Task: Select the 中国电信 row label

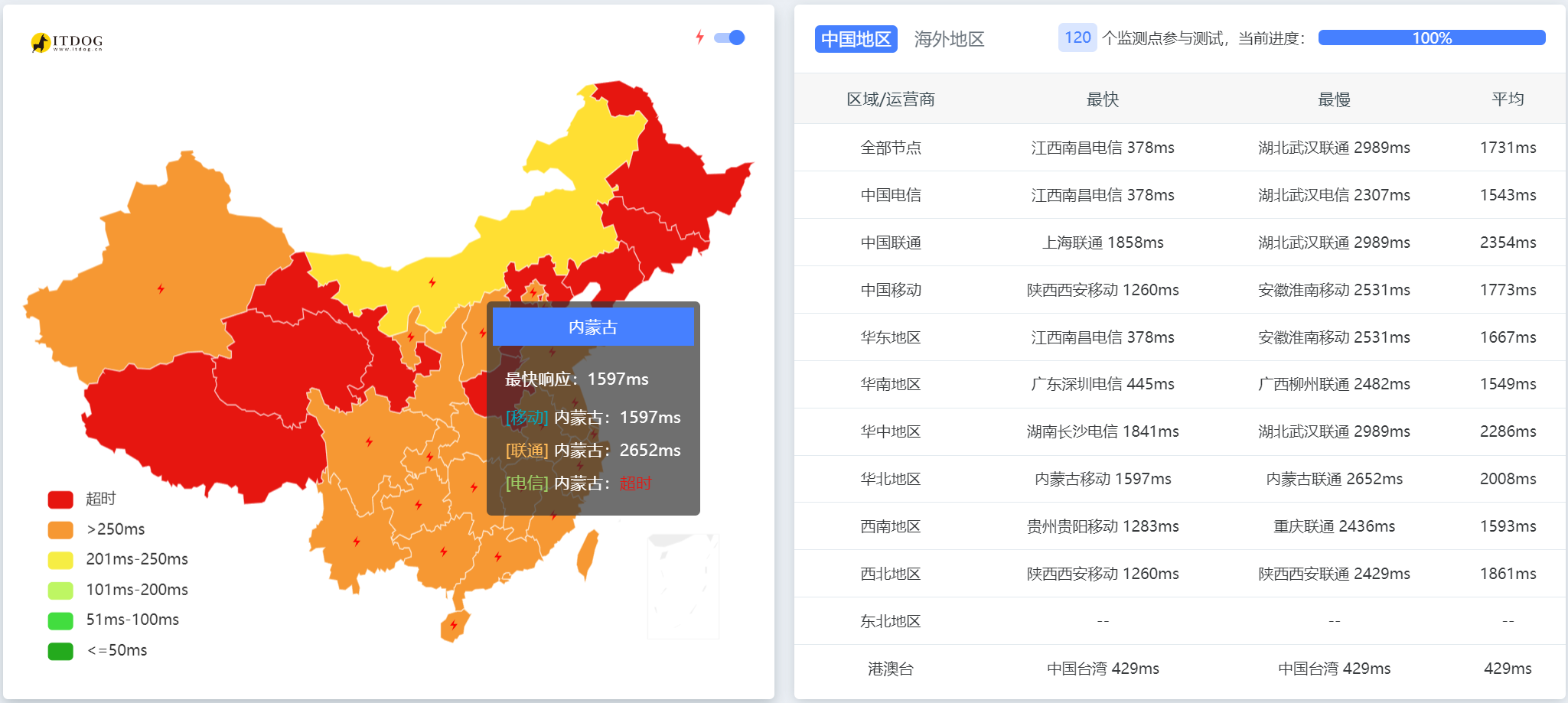Action: pyautogui.click(x=891, y=195)
